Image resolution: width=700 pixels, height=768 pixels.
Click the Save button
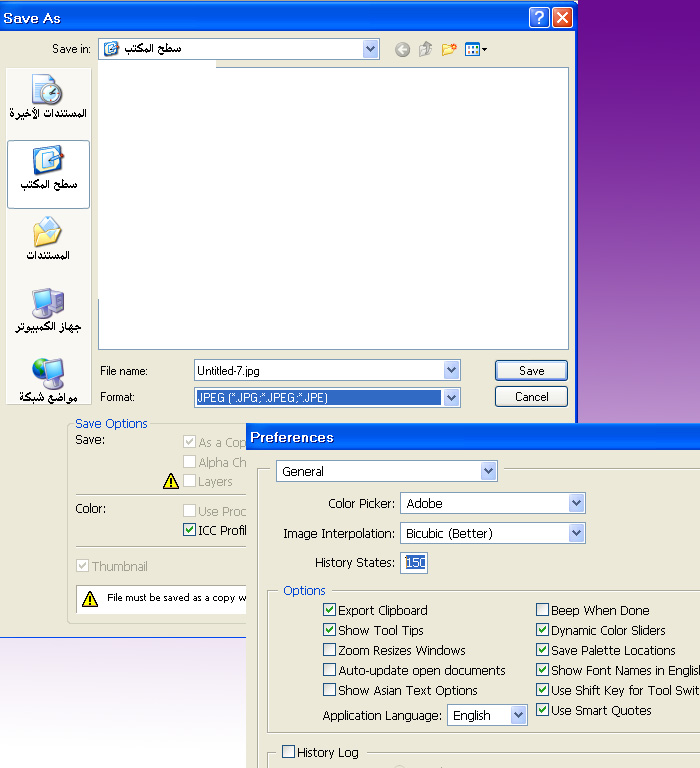tap(531, 370)
